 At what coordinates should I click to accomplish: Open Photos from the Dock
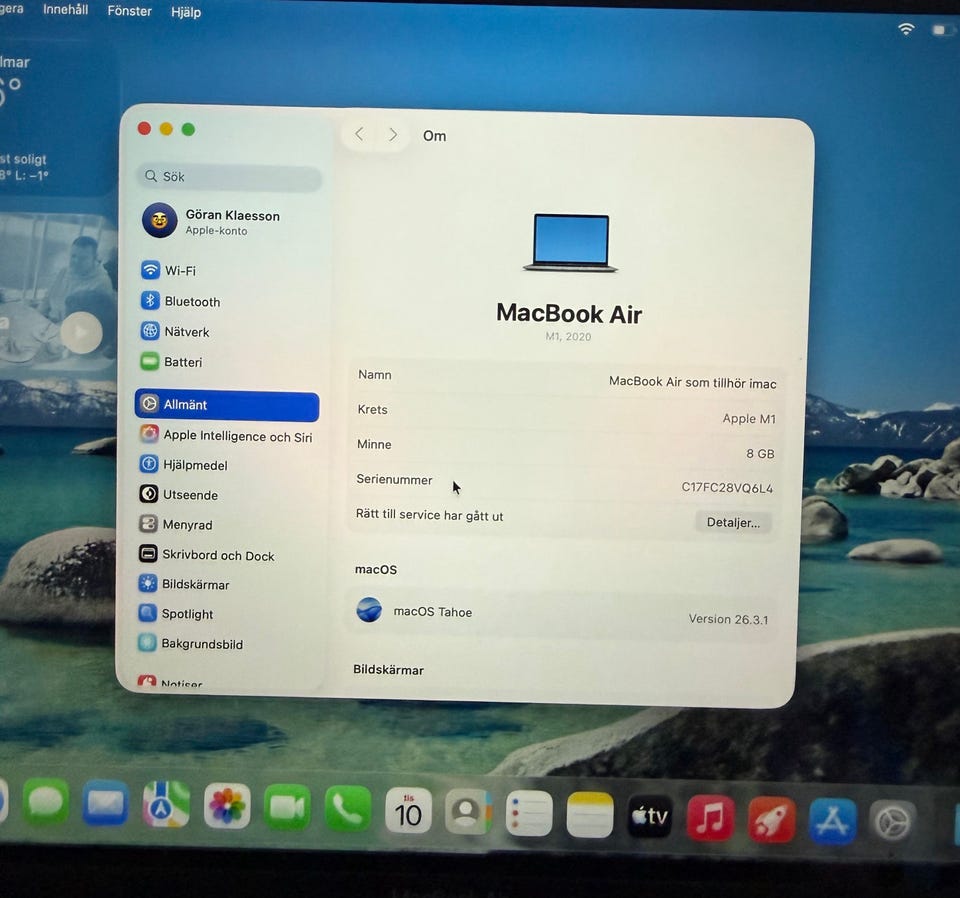click(227, 806)
